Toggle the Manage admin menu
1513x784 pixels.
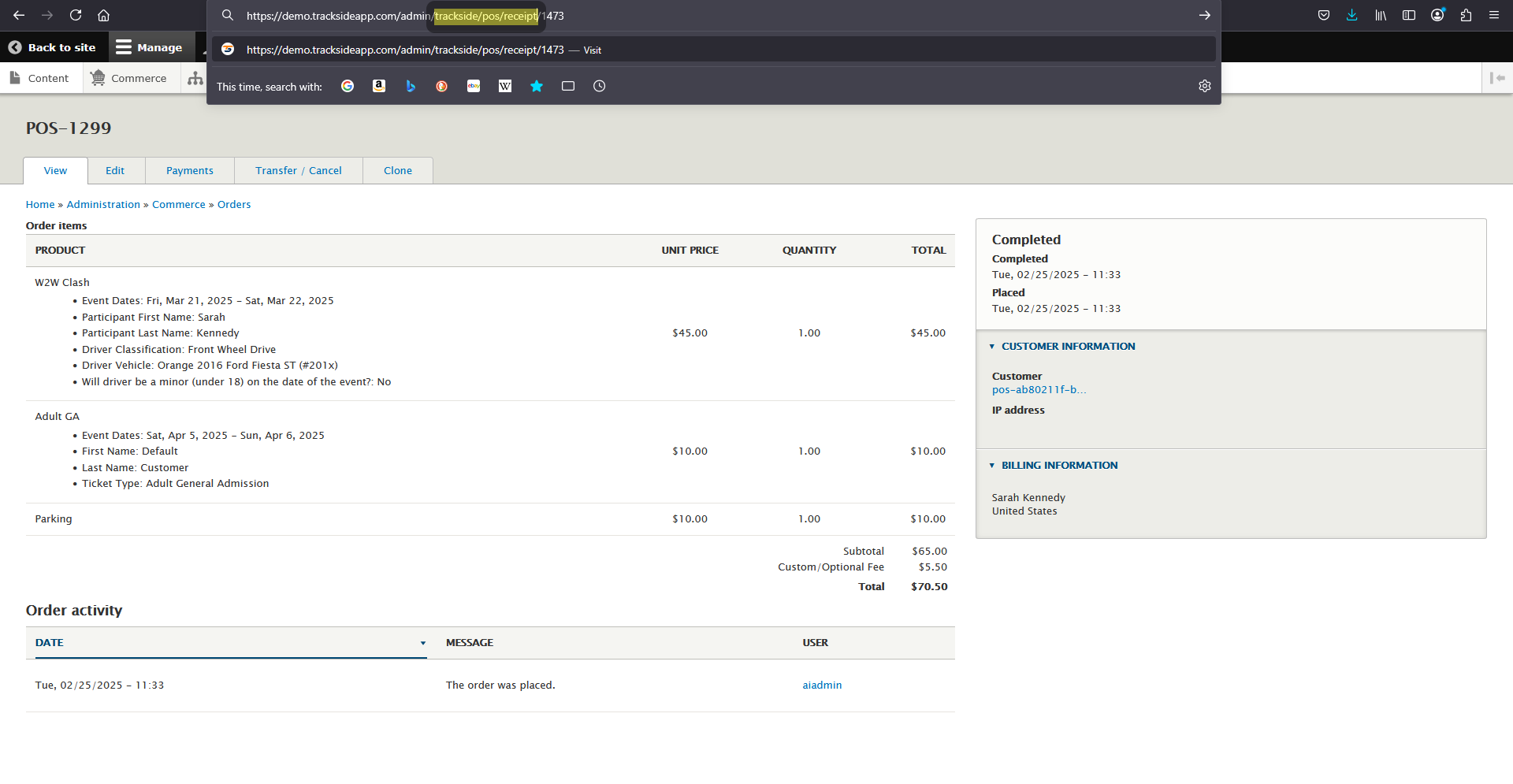point(150,47)
